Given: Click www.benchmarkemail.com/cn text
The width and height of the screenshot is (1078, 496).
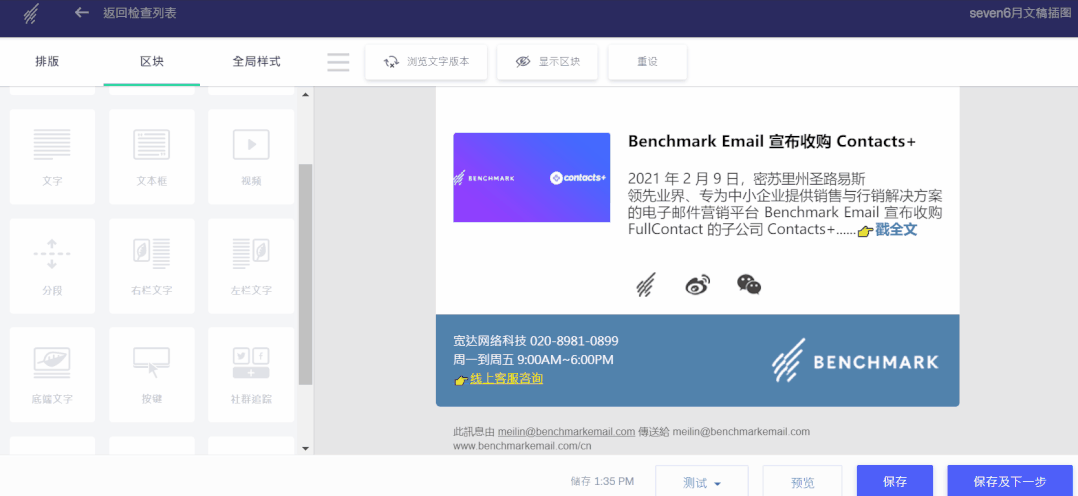Looking at the screenshot, I should (x=522, y=446).
